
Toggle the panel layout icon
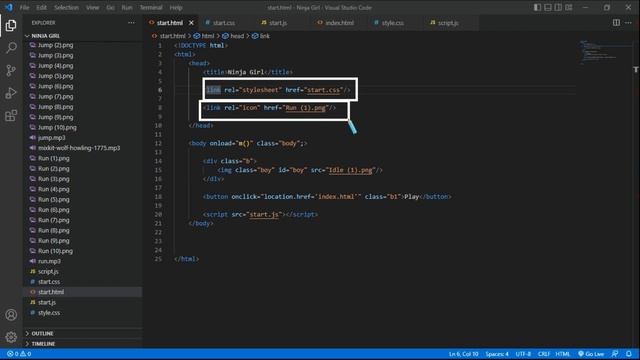click(548, 7)
